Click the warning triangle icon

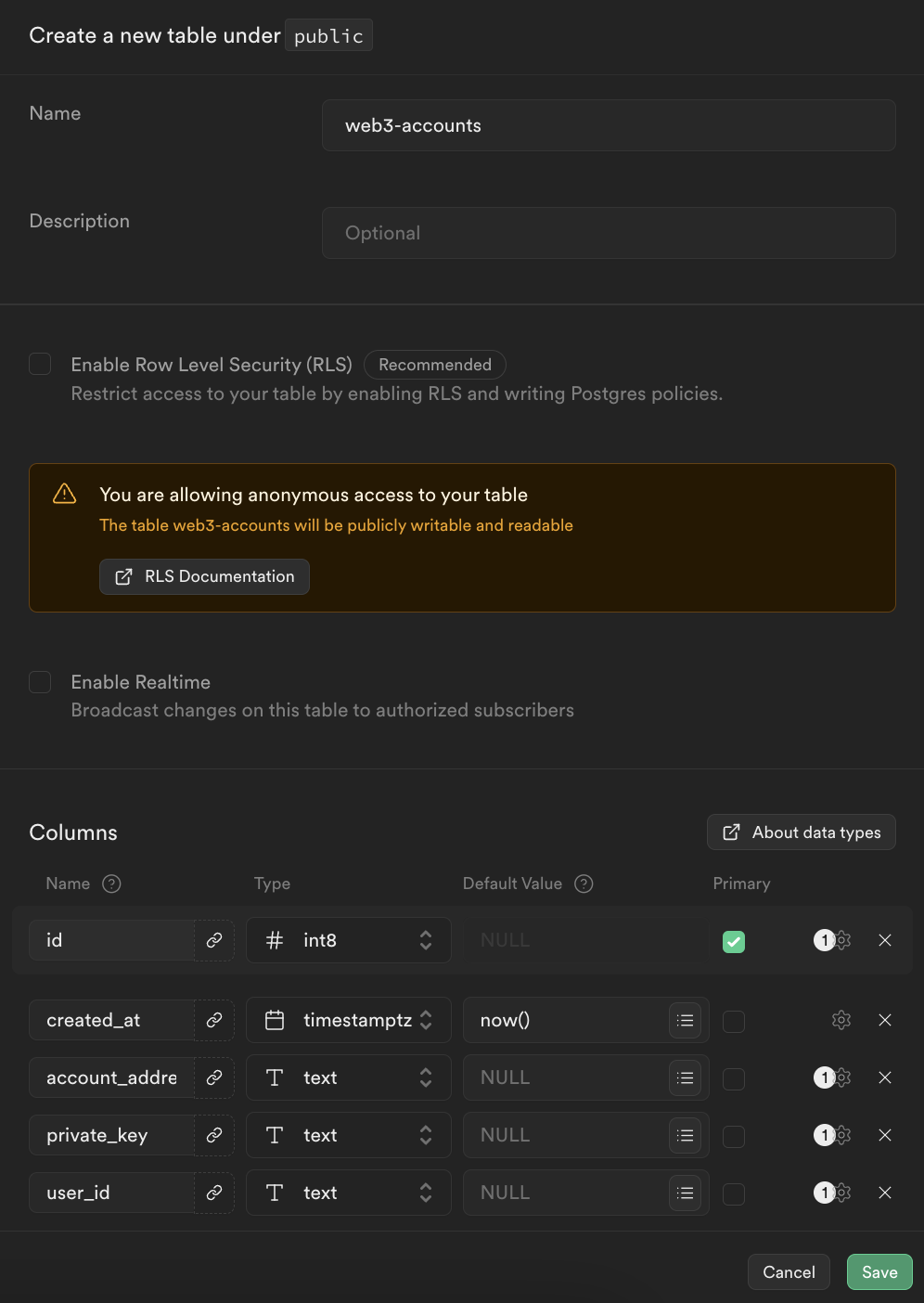point(65,494)
